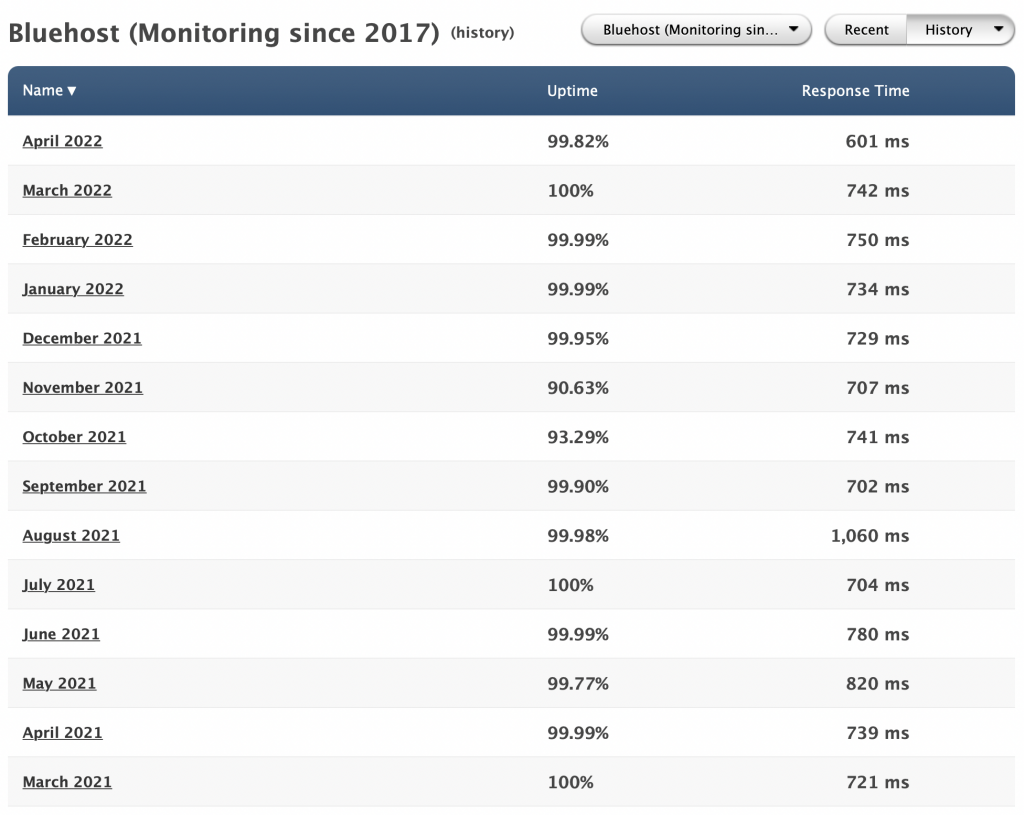Switch to the Recent tab

tap(866, 30)
